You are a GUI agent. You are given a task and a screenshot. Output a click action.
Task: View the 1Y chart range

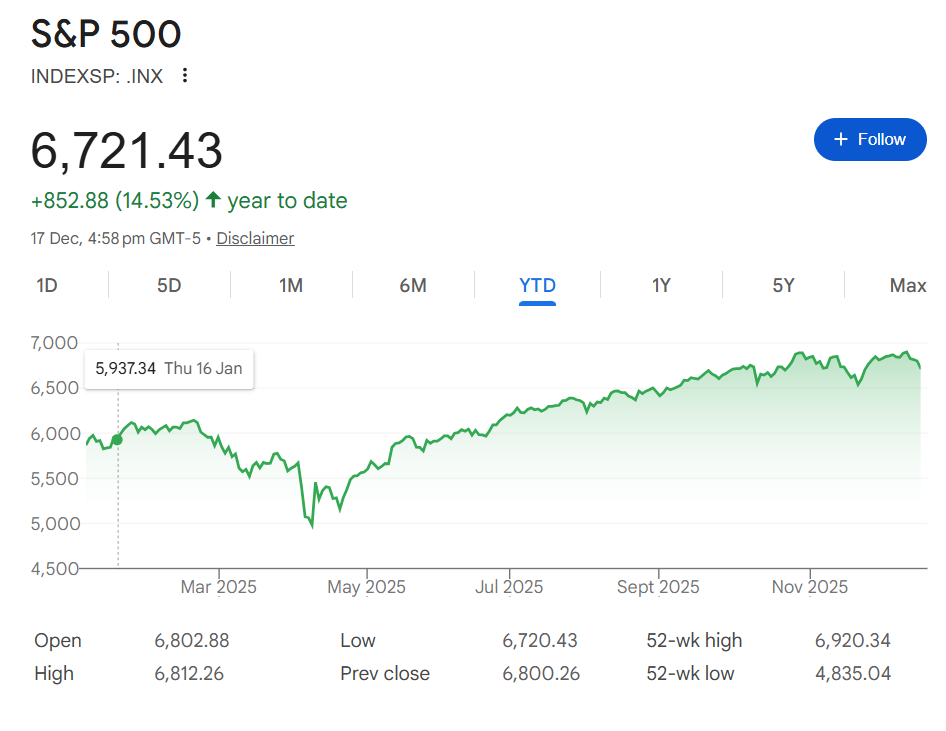[x=661, y=286]
